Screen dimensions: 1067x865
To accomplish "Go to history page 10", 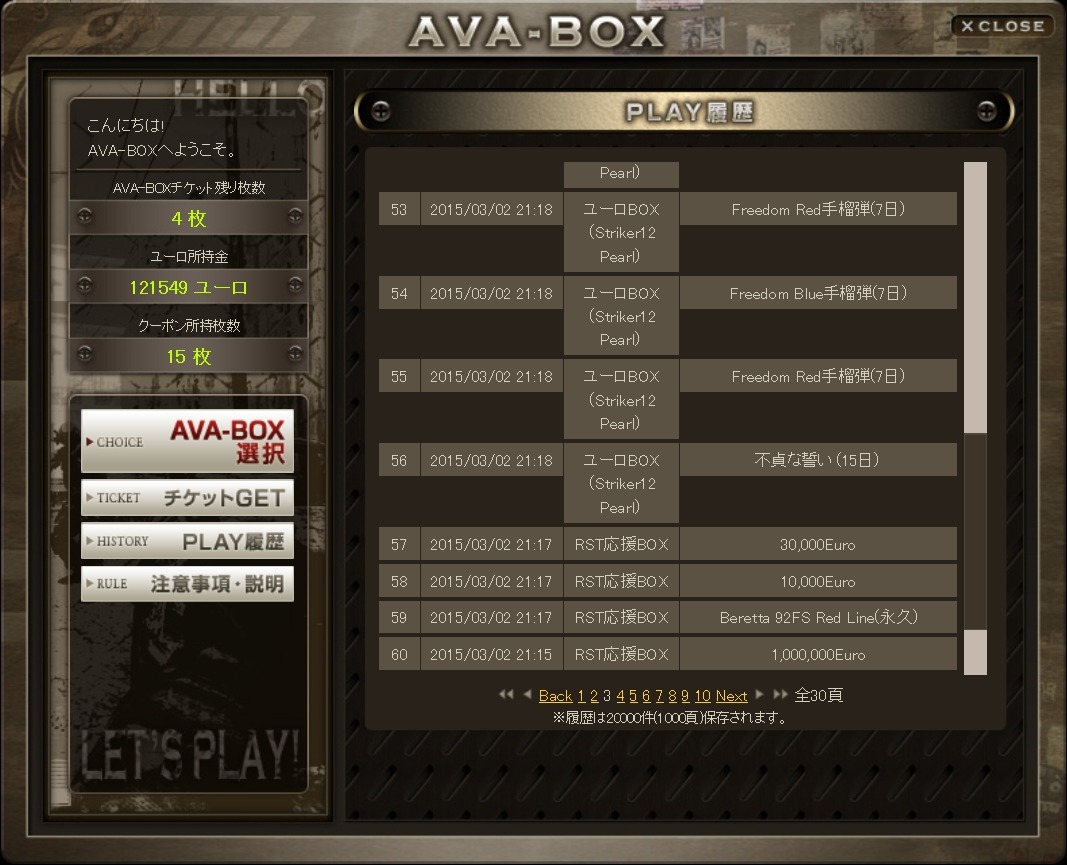I will (702, 696).
